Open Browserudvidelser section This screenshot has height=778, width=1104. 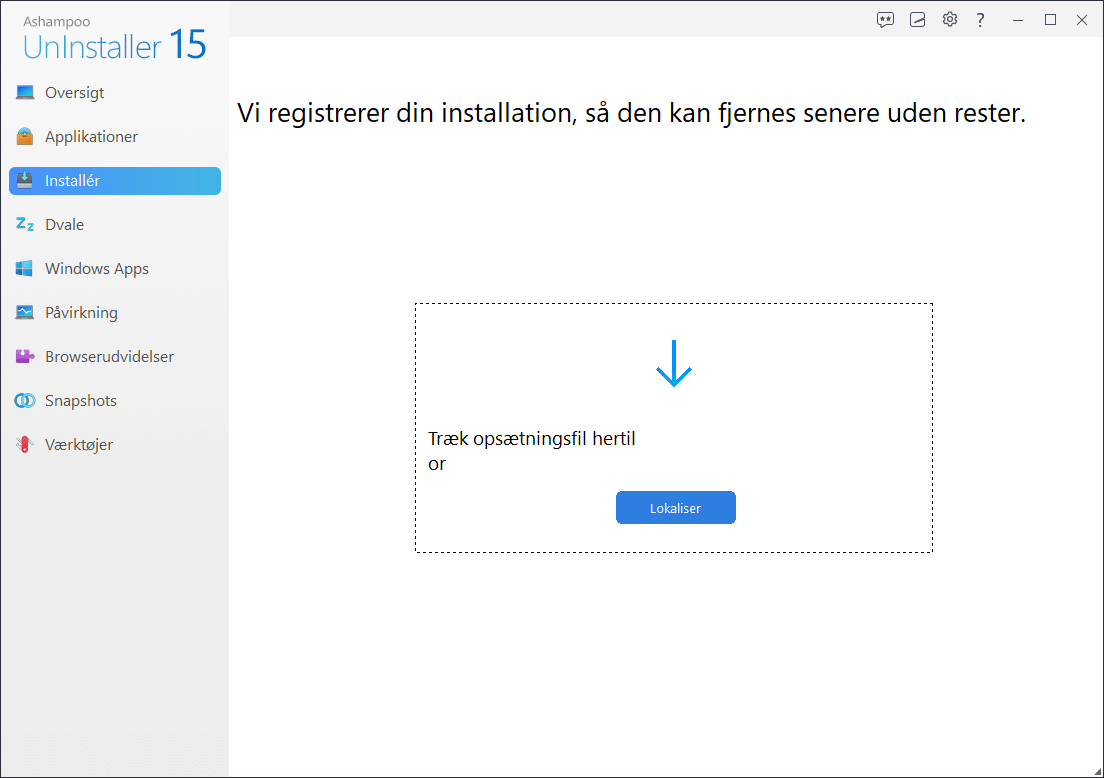click(x=115, y=356)
